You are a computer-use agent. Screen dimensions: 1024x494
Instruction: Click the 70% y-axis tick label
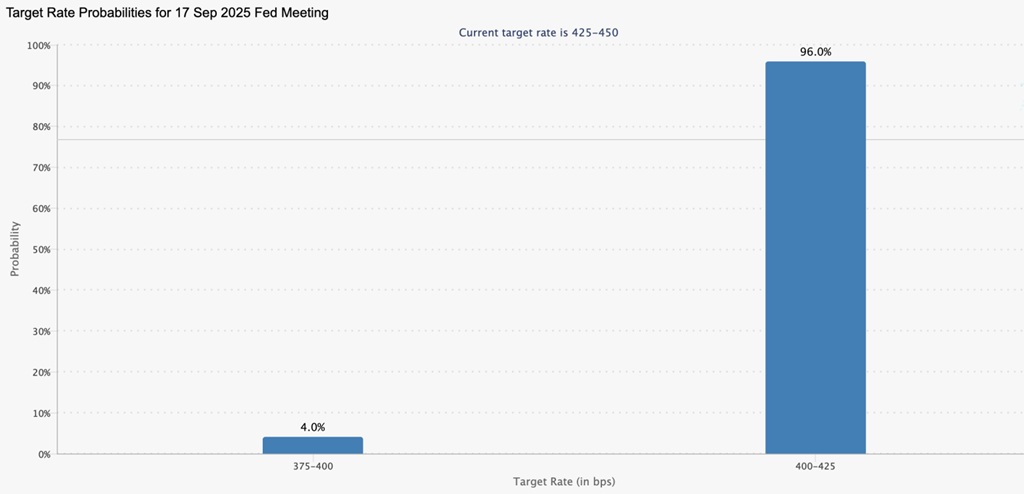[x=40, y=168]
